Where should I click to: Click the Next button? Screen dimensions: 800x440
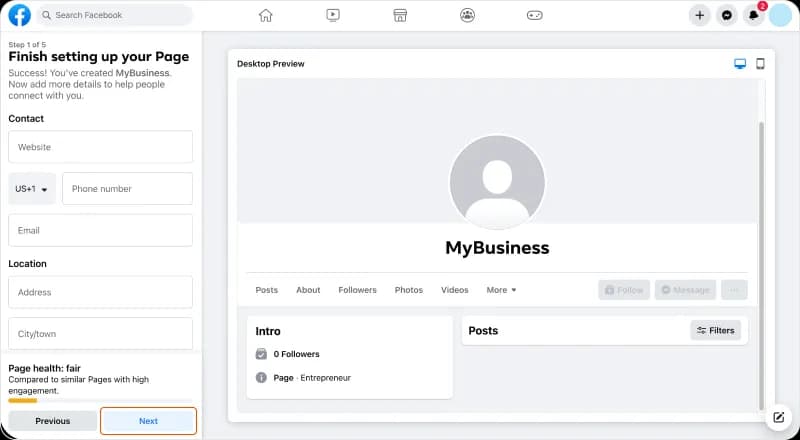(148, 421)
